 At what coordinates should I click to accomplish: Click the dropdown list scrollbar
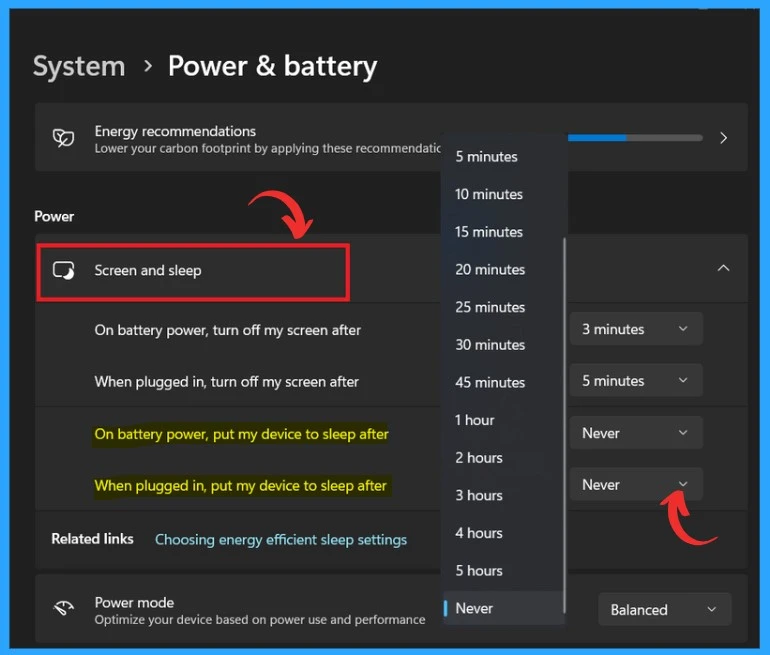(x=565, y=425)
